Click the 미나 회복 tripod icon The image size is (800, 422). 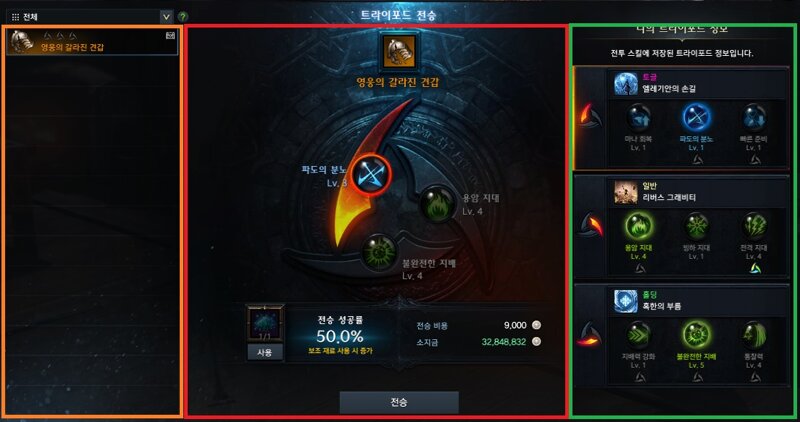(639, 118)
